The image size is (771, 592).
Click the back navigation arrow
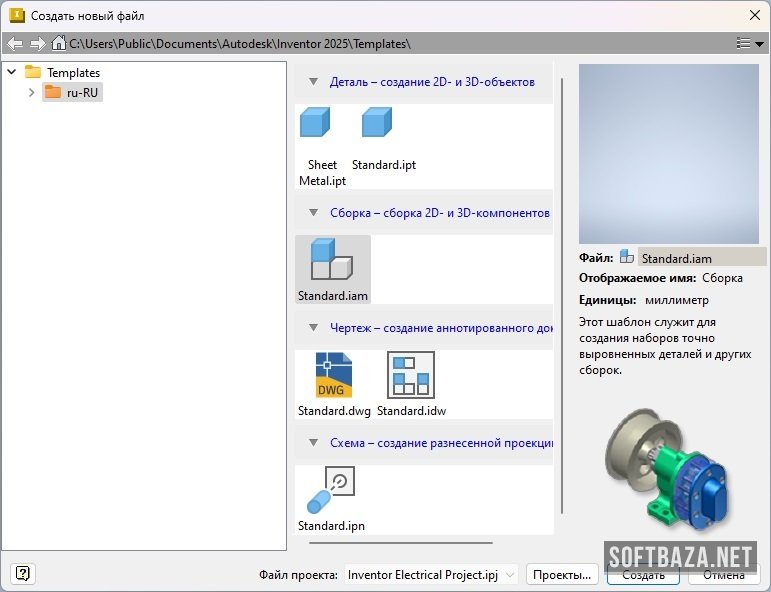(15, 43)
